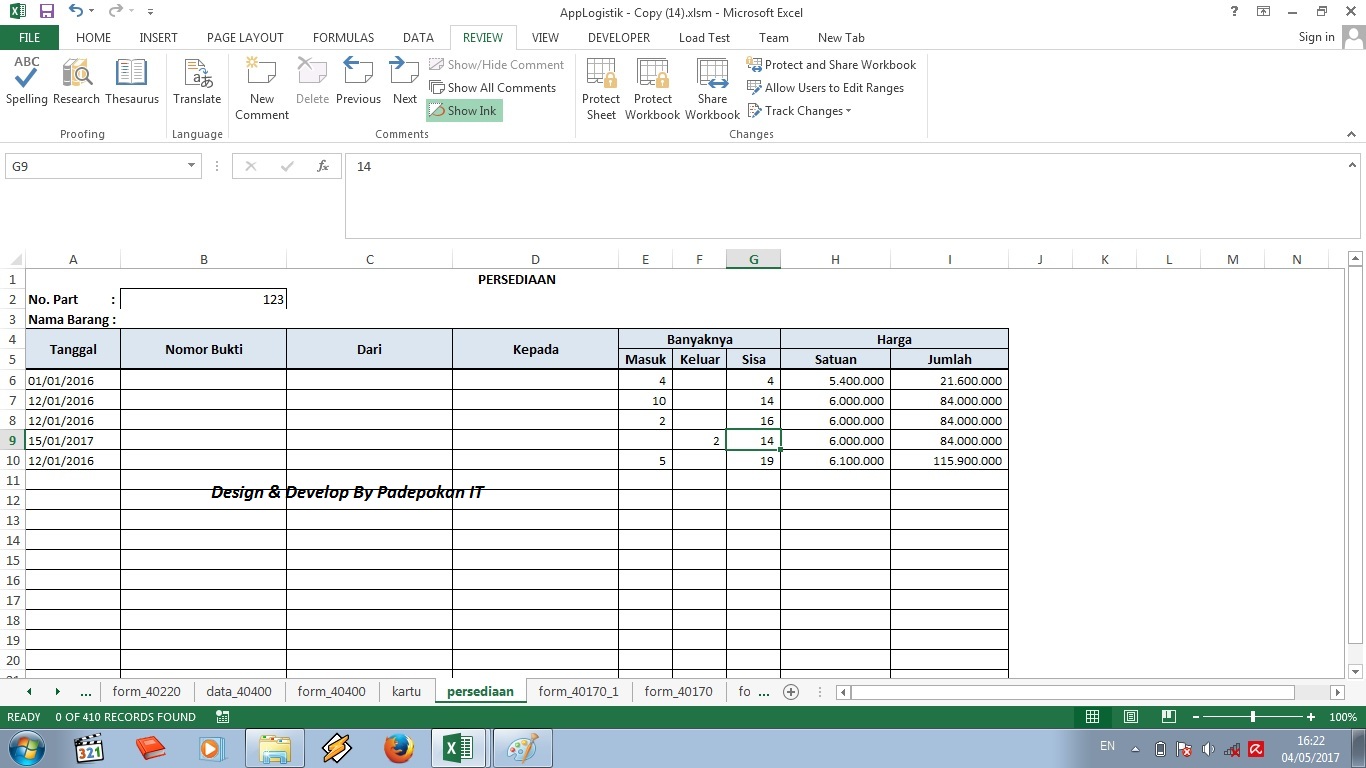The image size is (1366, 768).
Task: Switch to the DEVELOPER tab
Action: tap(619, 38)
